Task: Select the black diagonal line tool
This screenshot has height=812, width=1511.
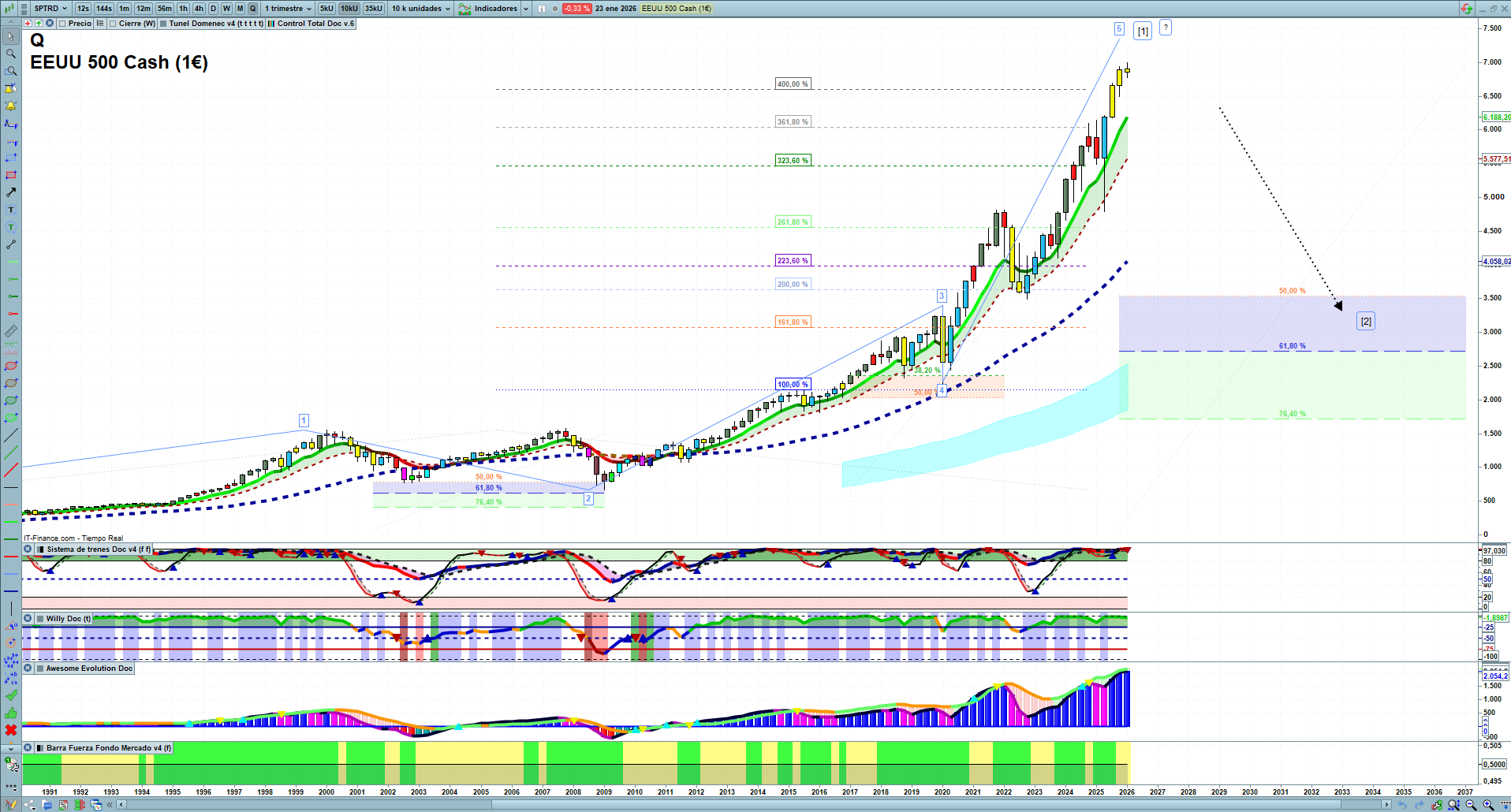Action: point(11,435)
